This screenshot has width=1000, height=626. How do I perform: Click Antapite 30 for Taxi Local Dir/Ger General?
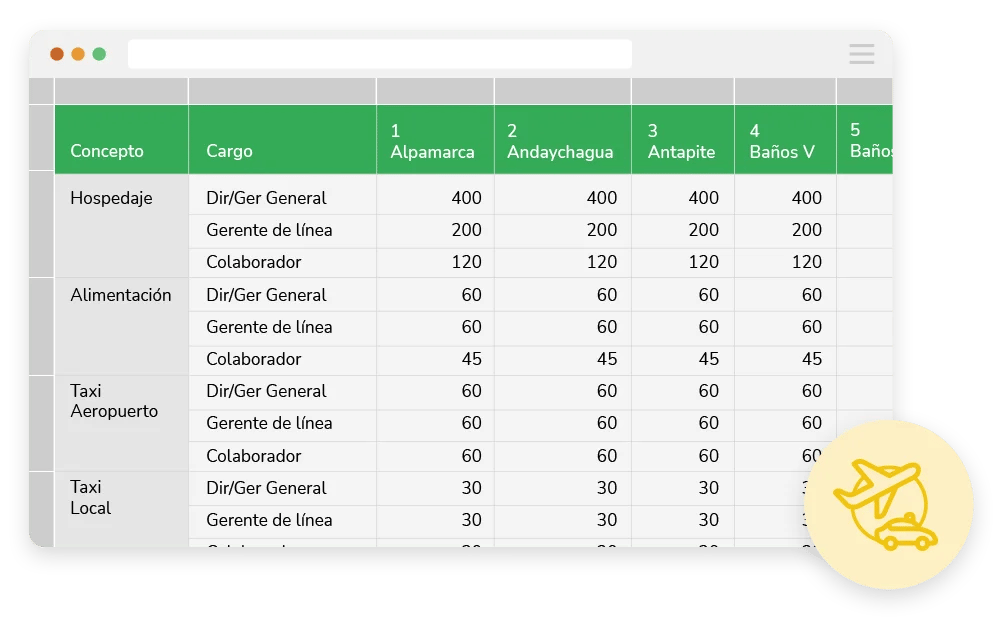pos(683,488)
